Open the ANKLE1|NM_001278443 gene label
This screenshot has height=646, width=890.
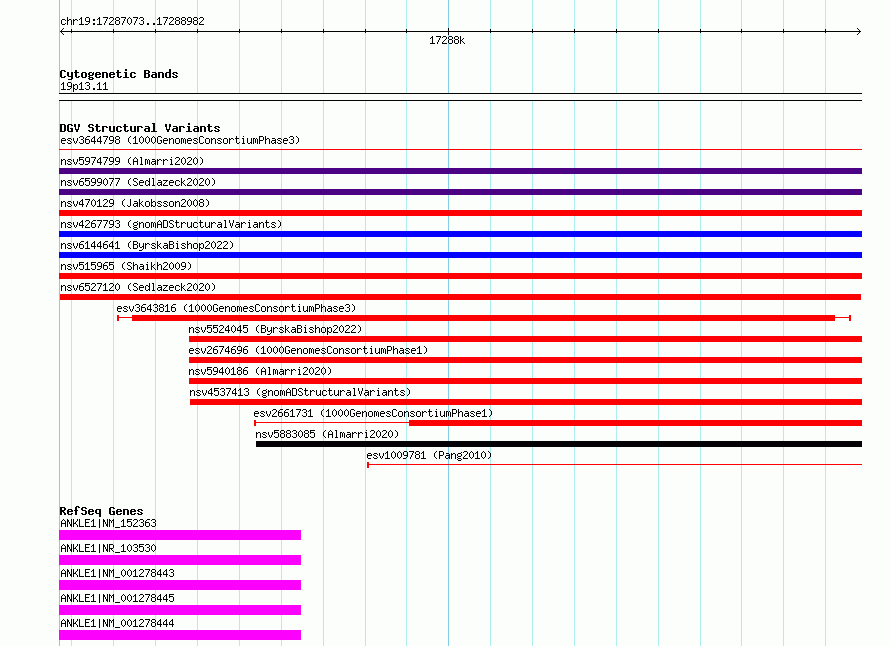click(117, 573)
